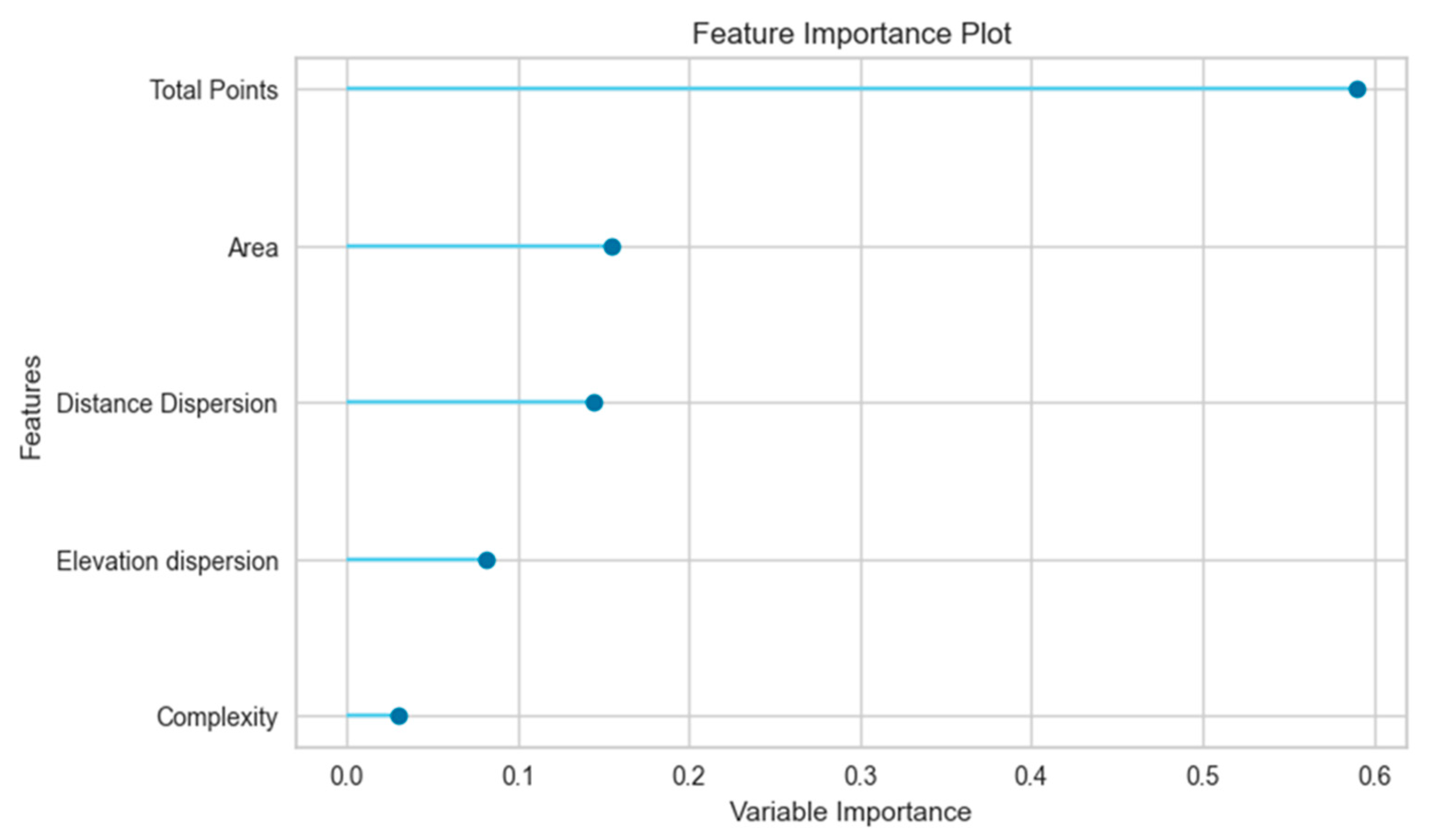1435x840 pixels.
Task: Click the Elevation dispersion feature label
Action: click(x=167, y=561)
